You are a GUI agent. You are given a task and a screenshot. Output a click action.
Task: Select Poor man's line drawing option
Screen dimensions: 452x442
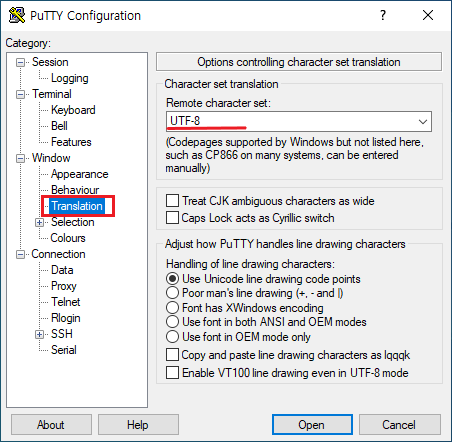click(x=172, y=293)
